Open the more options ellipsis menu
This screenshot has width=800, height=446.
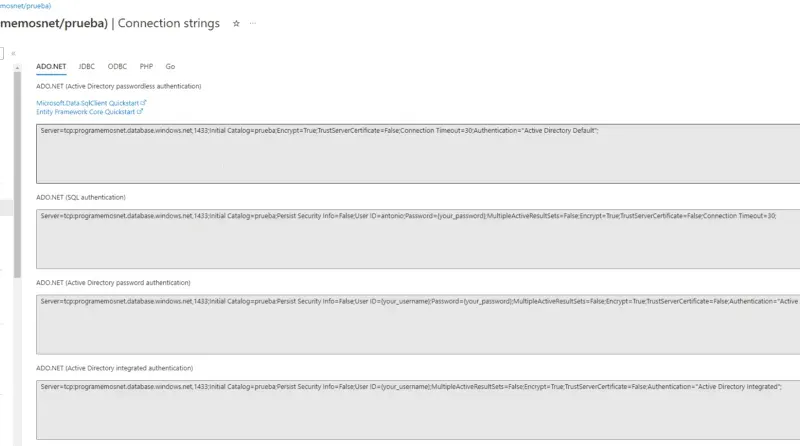[x=252, y=22]
